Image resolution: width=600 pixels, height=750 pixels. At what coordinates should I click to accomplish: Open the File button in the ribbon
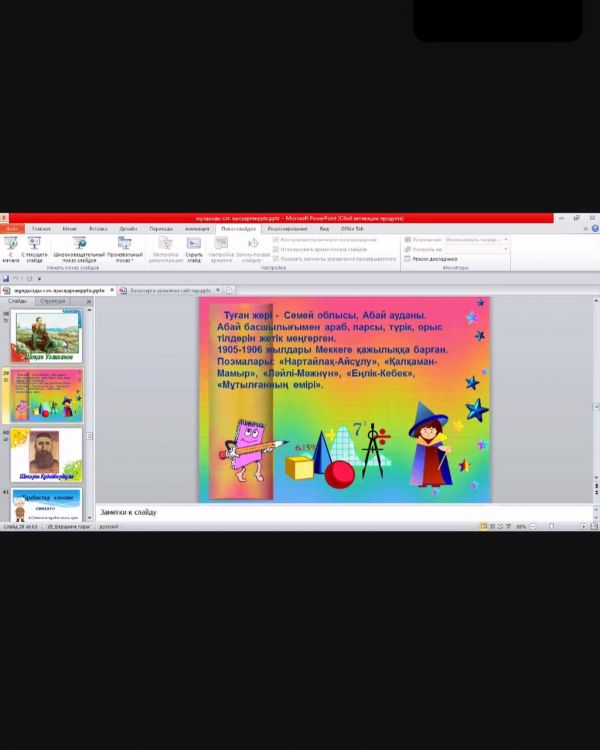click(12, 229)
